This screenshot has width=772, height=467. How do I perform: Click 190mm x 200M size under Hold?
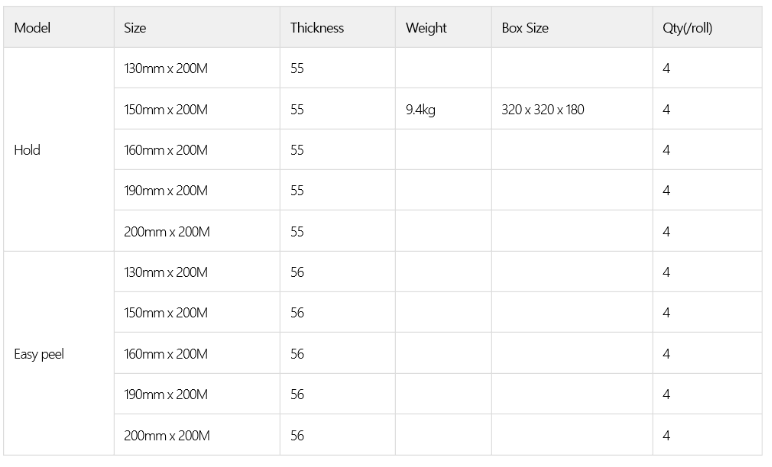click(166, 191)
